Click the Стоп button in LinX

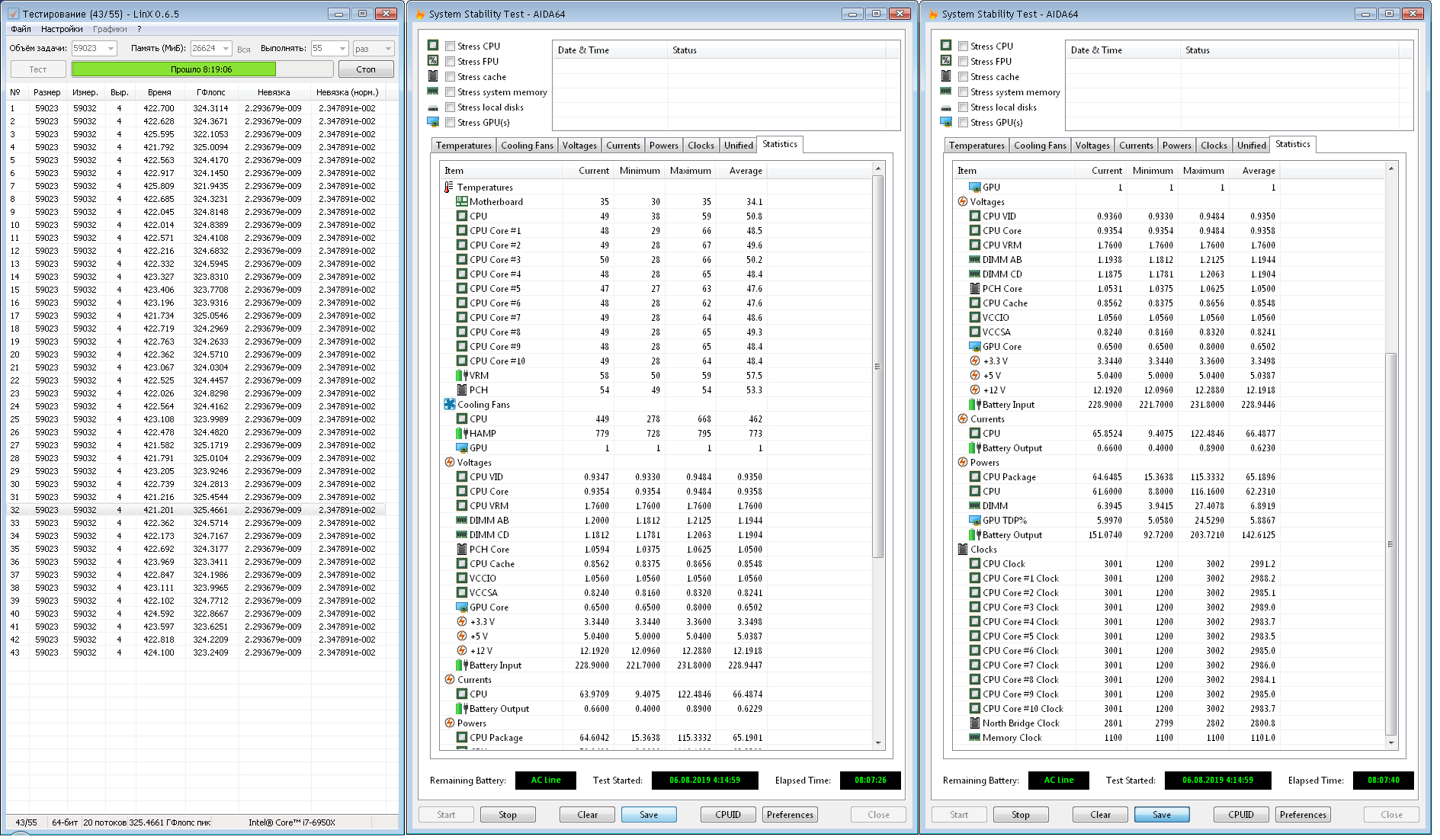click(366, 69)
